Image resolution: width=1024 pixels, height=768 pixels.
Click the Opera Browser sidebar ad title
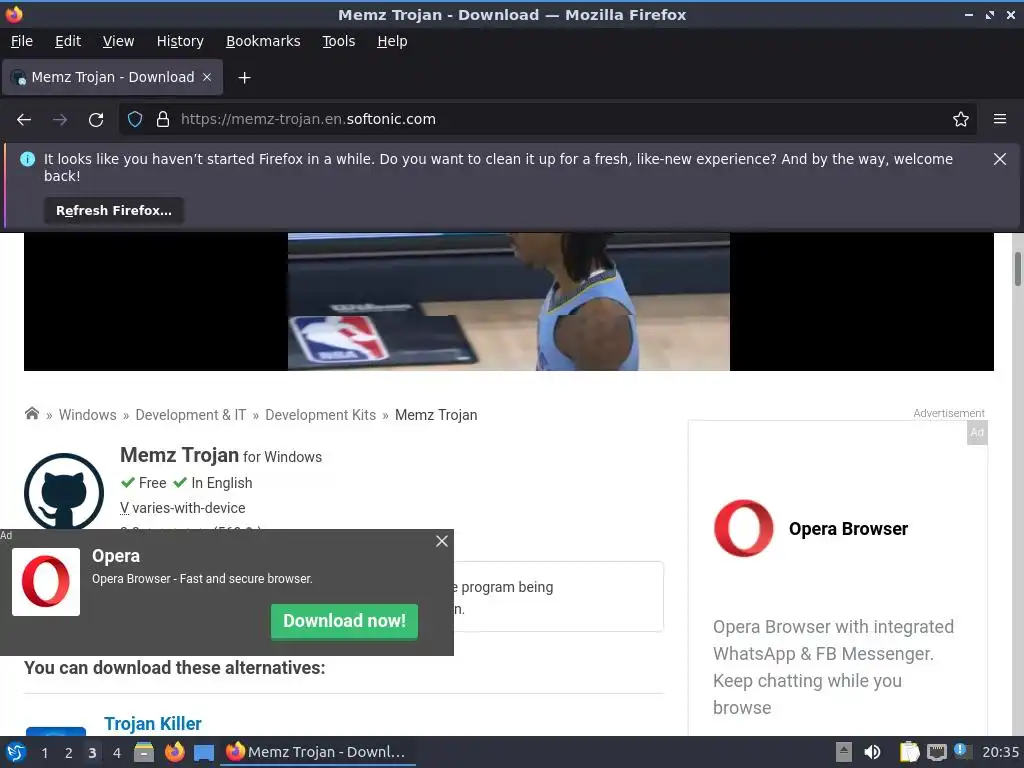[x=848, y=529]
